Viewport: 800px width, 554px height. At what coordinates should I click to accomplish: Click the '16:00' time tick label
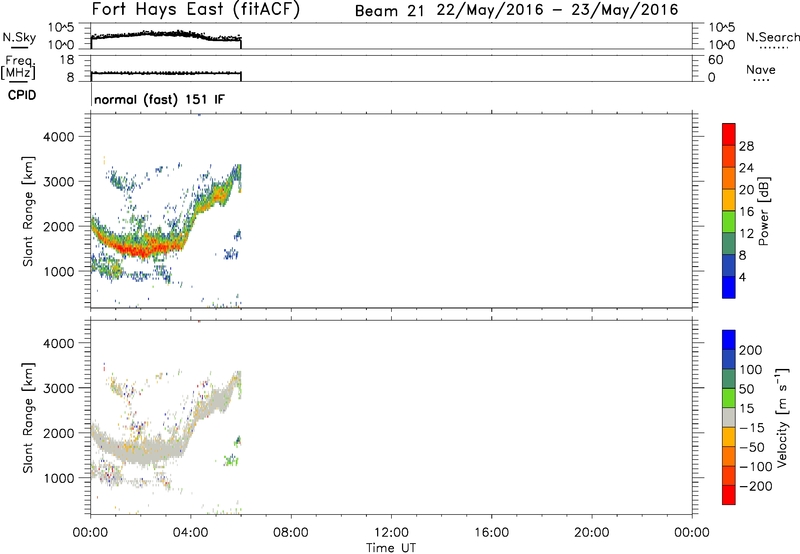tap(491, 533)
